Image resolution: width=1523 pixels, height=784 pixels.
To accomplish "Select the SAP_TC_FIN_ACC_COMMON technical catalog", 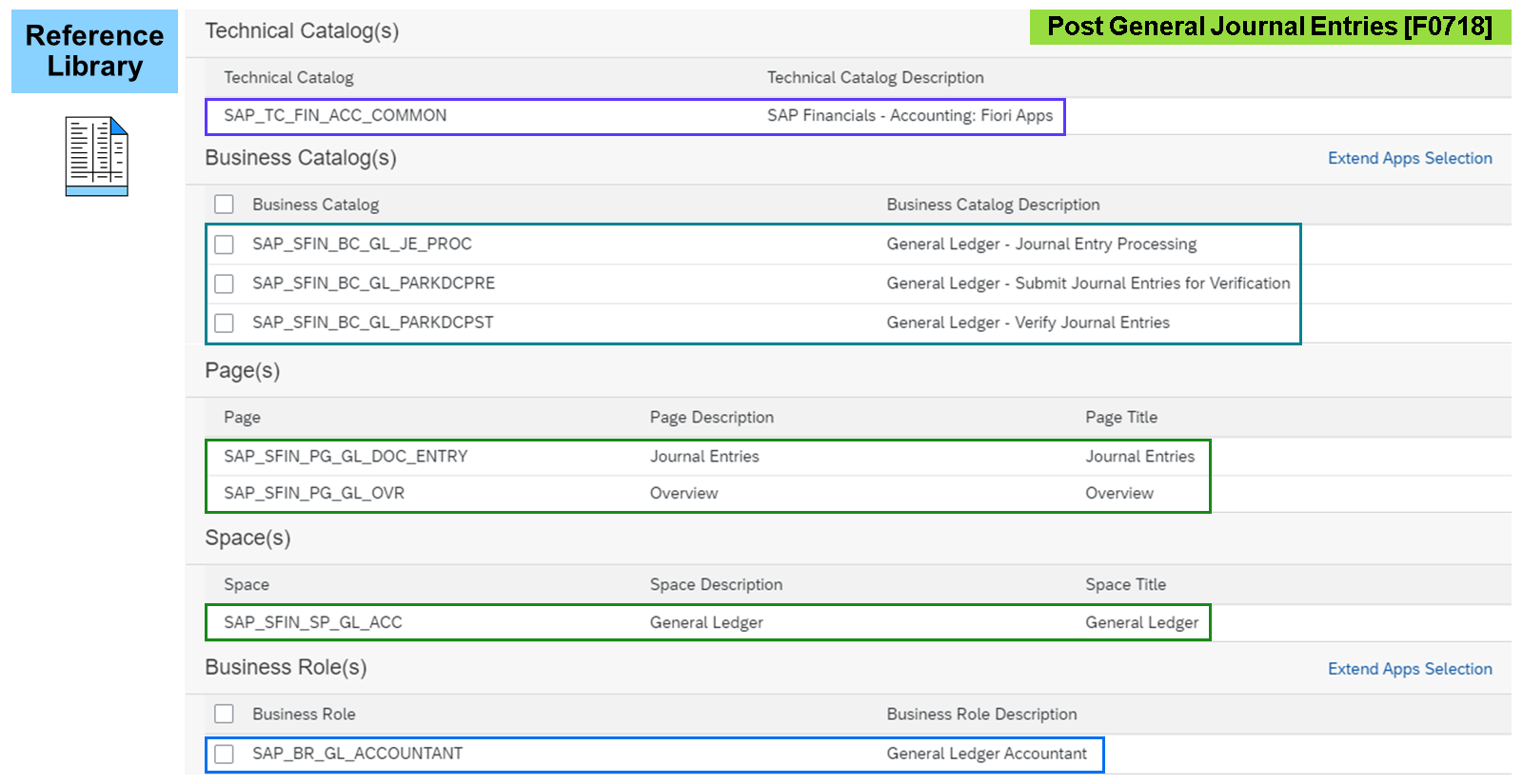I will (x=335, y=115).
